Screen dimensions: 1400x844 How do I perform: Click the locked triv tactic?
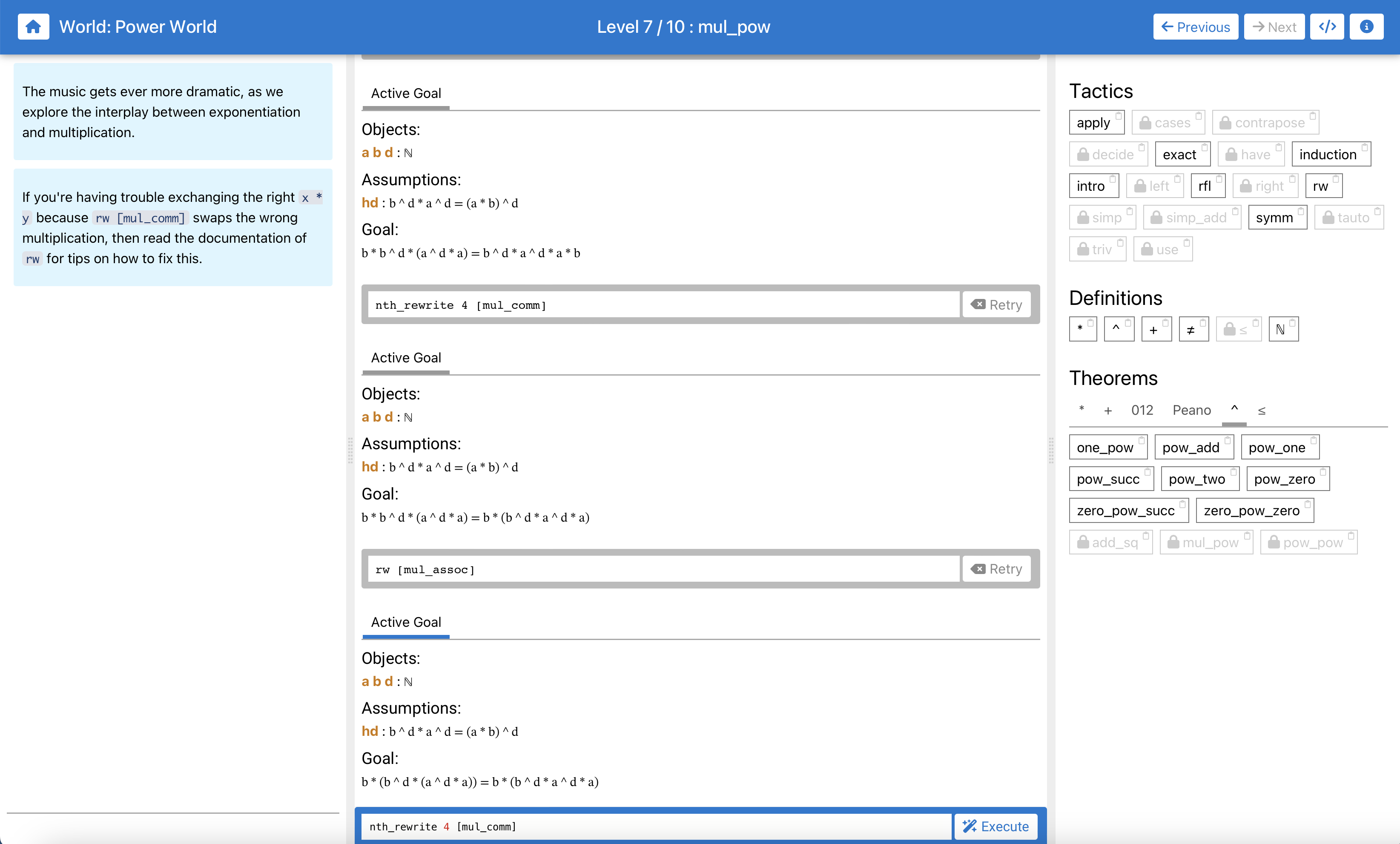click(x=1097, y=250)
